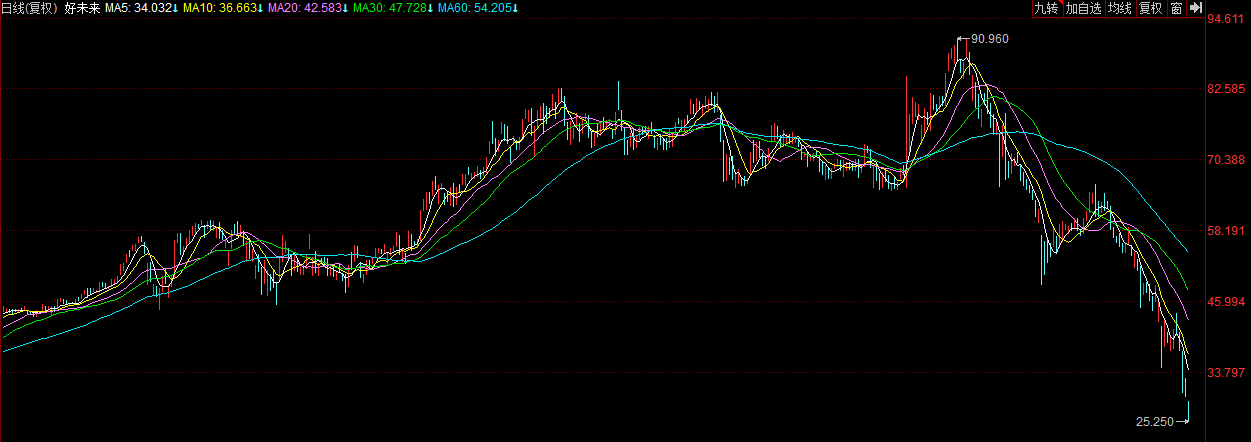1251x442 pixels.
Task: Click the 90.960 high price marker
Action: click(x=990, y=38)
